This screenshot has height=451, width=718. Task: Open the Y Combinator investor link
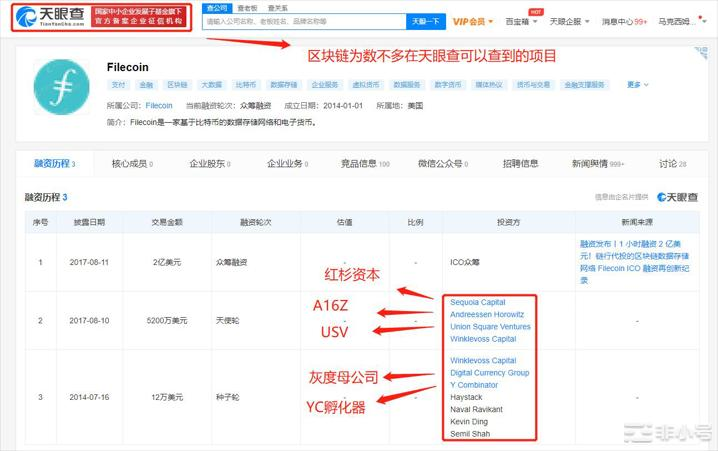(474, 385)
